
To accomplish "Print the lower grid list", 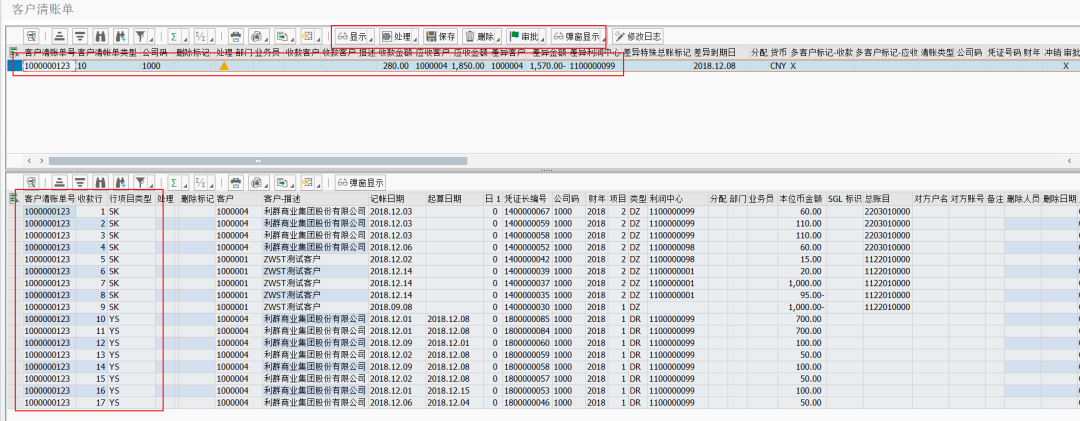I will click(x=236, y=183).
